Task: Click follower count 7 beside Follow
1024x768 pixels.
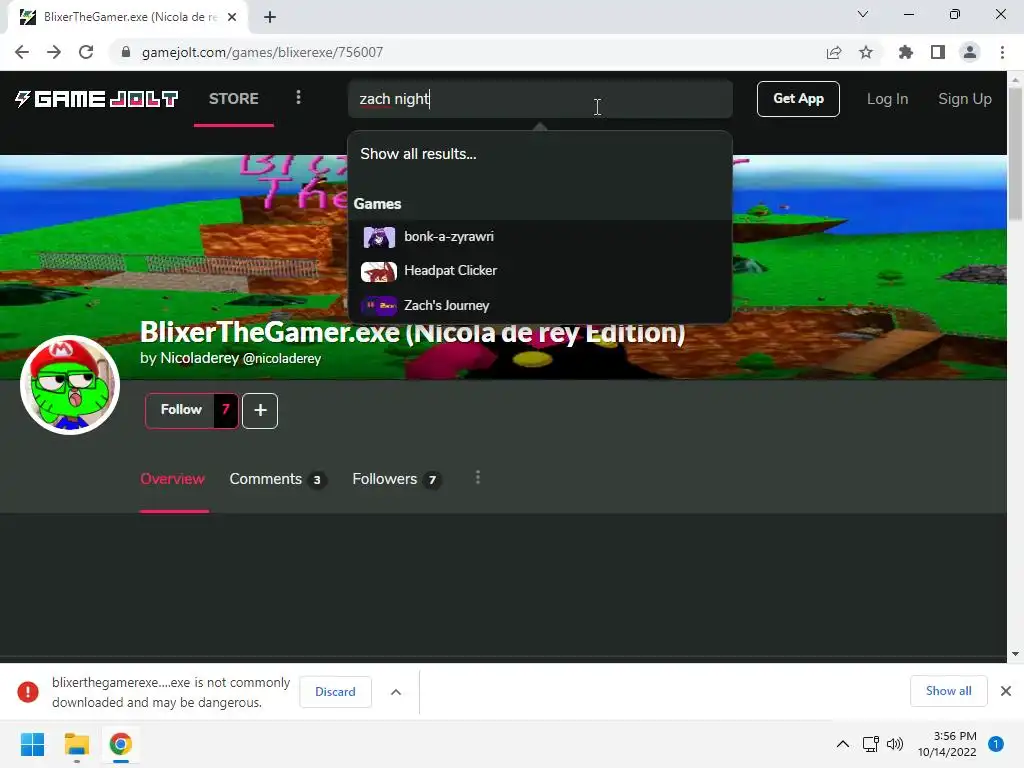Action: point(226,411)
